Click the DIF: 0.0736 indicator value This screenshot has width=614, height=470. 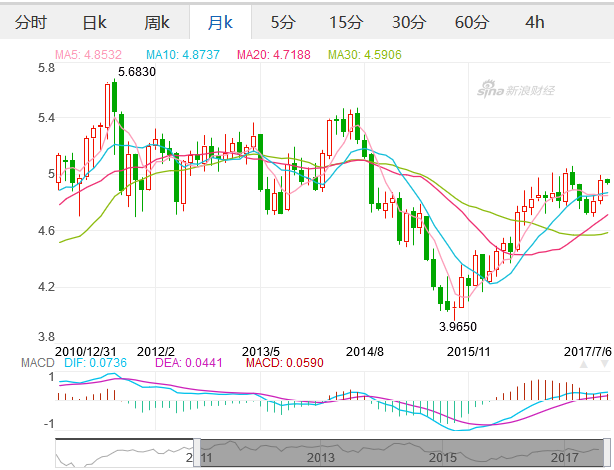(96, 363)
